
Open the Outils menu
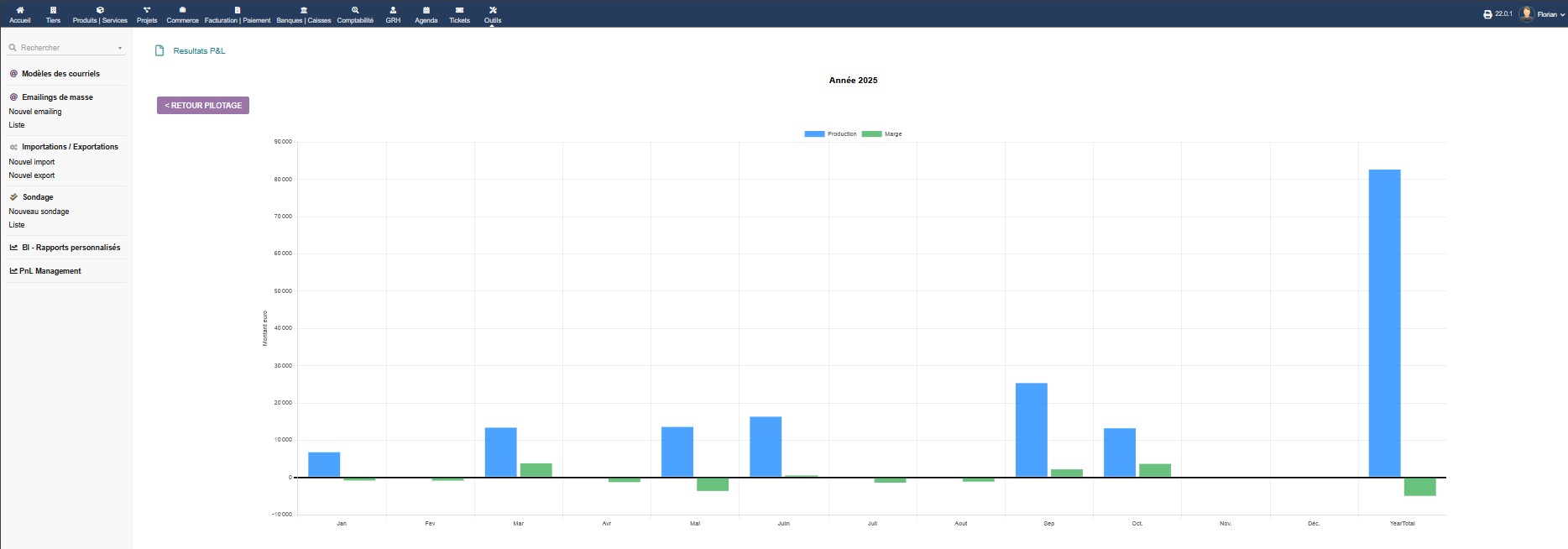pyautogui.click(x=493, y=14)
